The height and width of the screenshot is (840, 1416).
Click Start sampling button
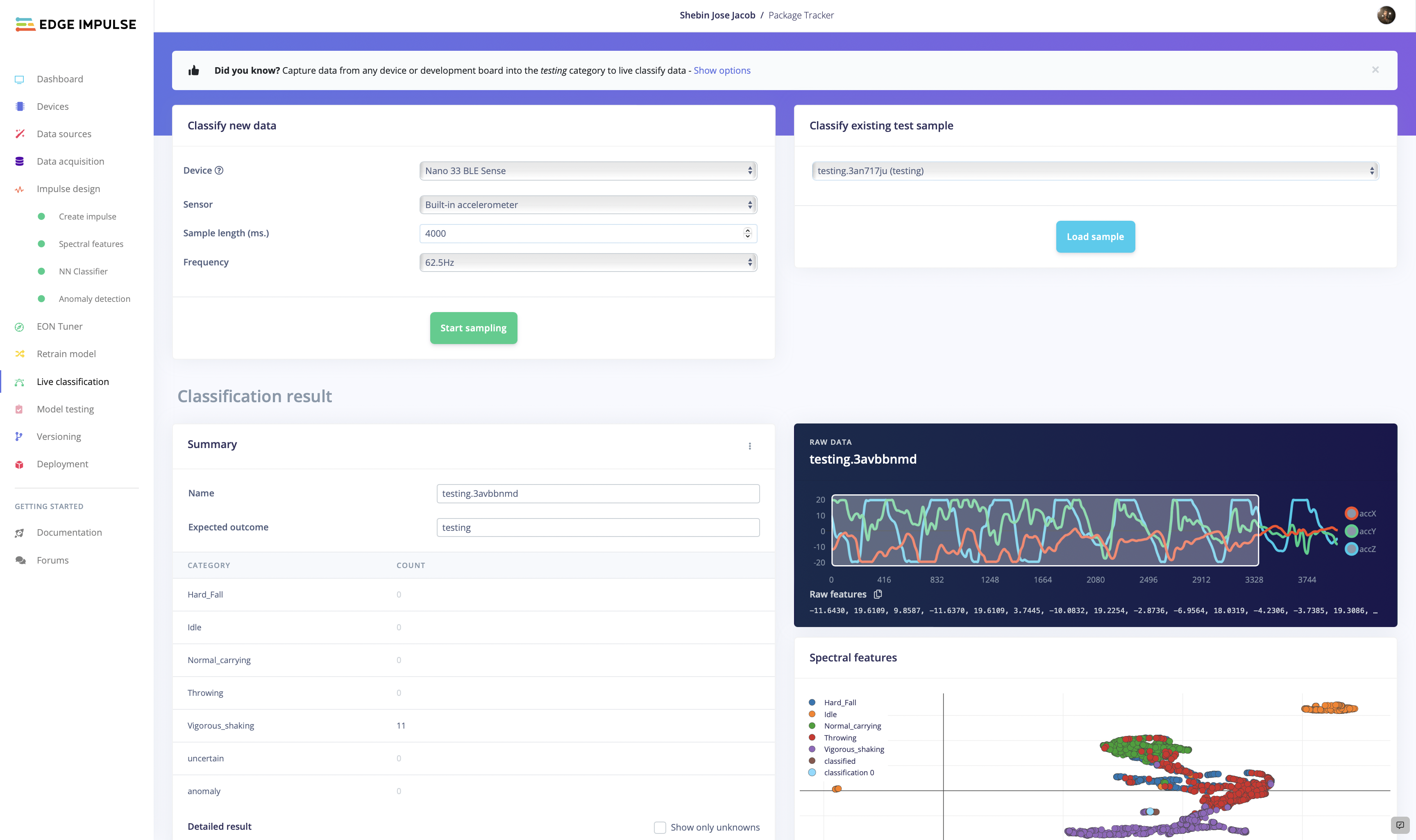tap(473, 327)
